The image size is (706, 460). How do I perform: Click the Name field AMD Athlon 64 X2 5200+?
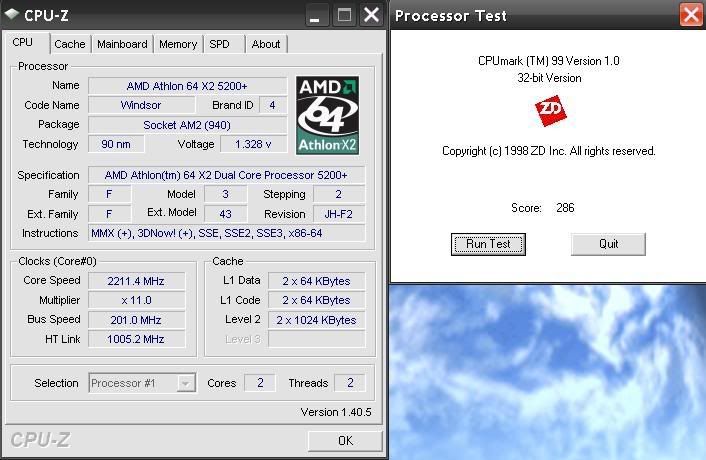pyautogui.click(x=187, y=86)
